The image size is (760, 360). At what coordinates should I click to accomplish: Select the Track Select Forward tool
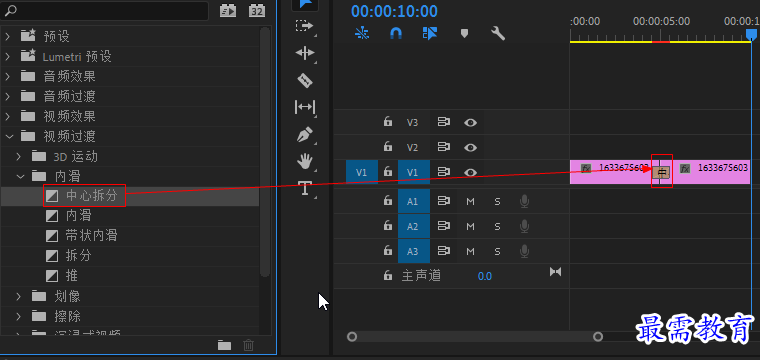tap(305, 26)
